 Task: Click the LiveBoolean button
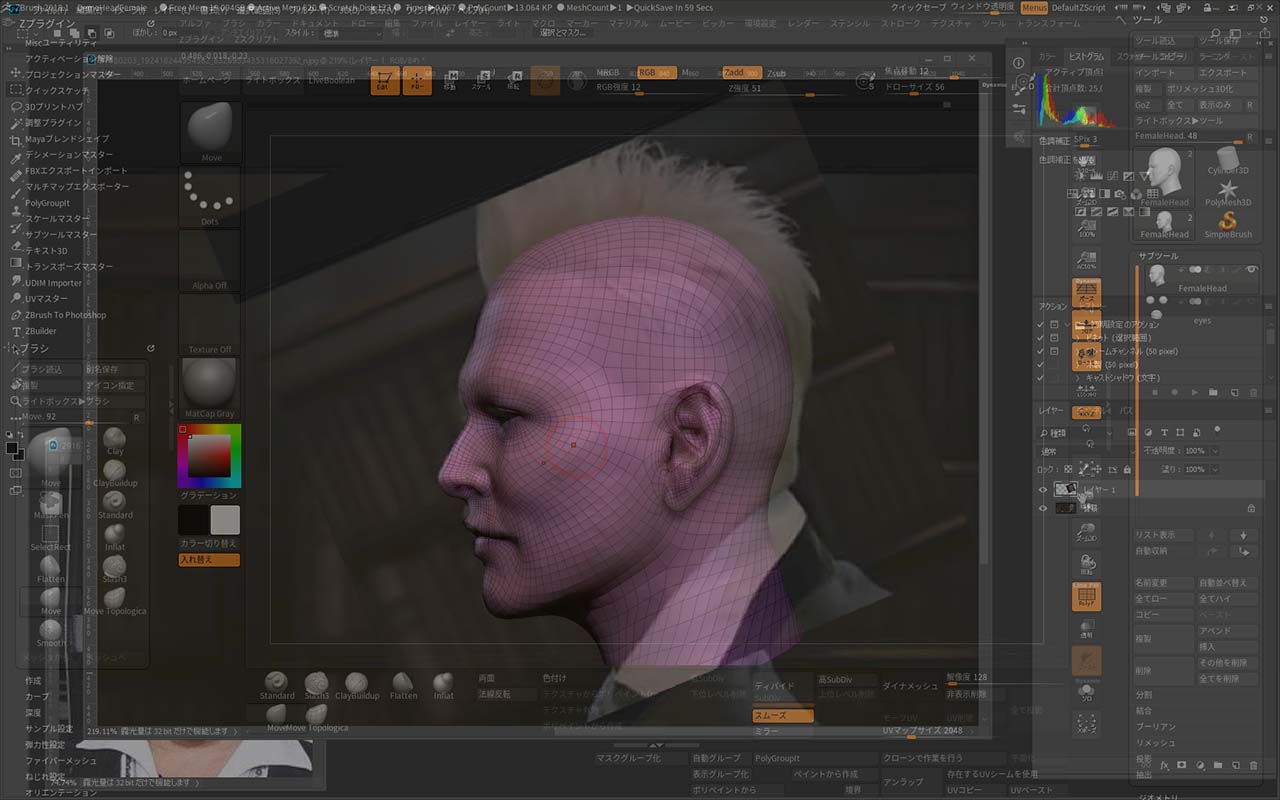[x=332, y=80]
